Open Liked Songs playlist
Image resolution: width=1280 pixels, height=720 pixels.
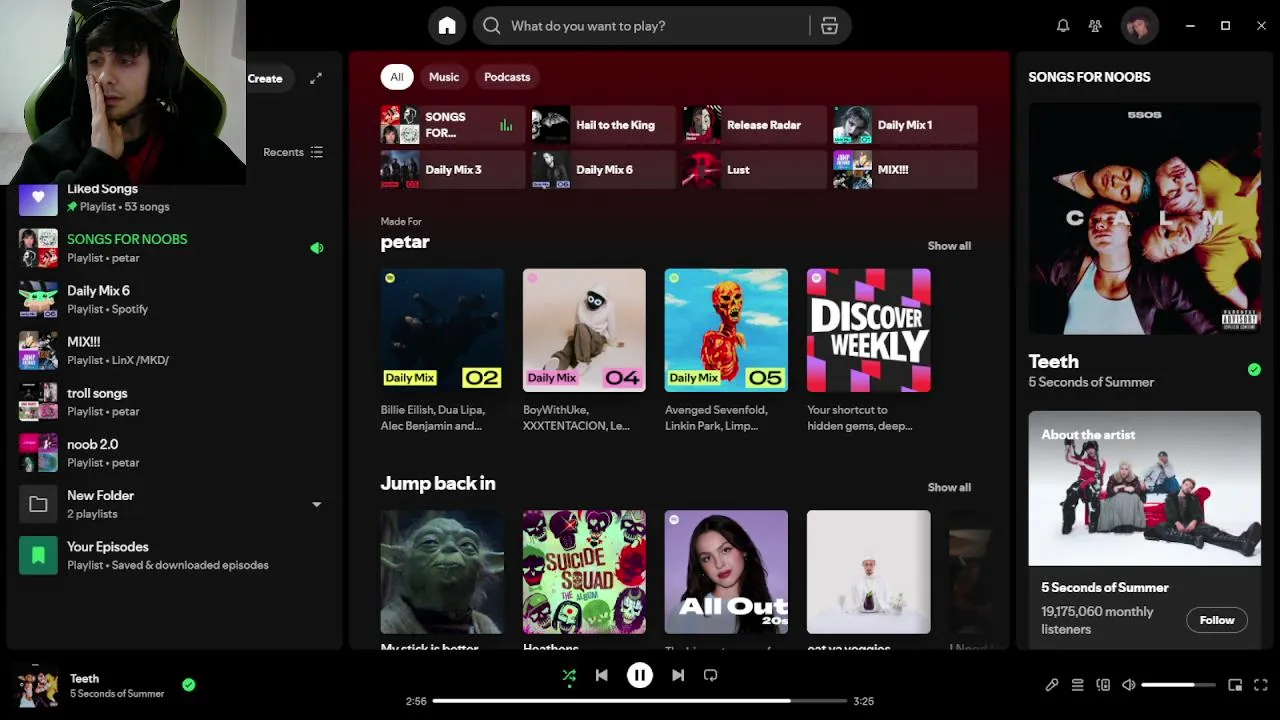click(175, 197)
